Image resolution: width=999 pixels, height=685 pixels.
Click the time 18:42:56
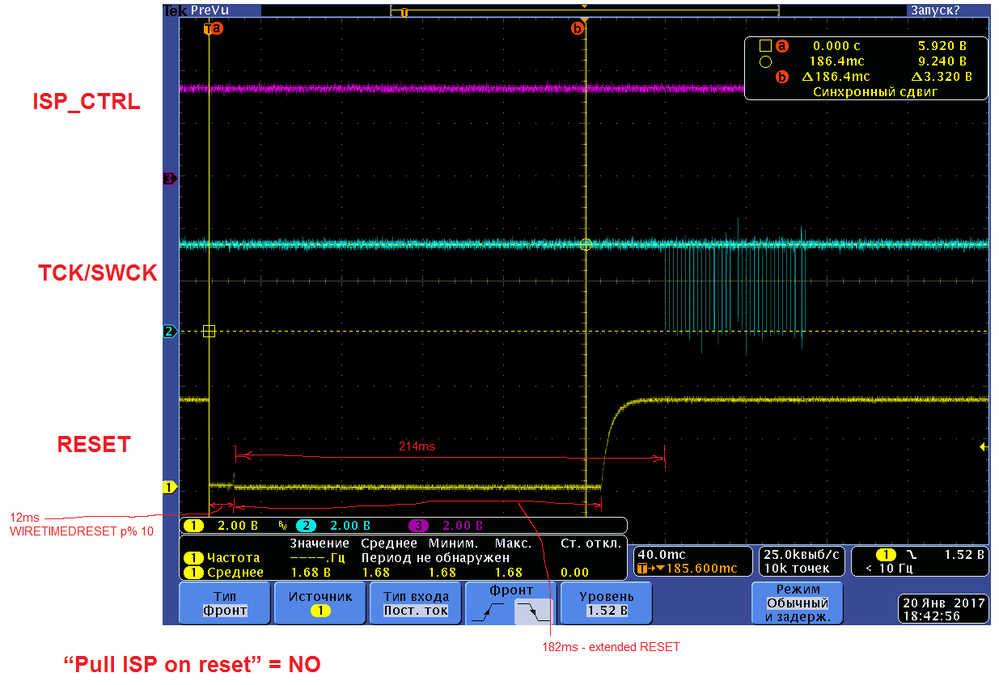tap(931, 616)
